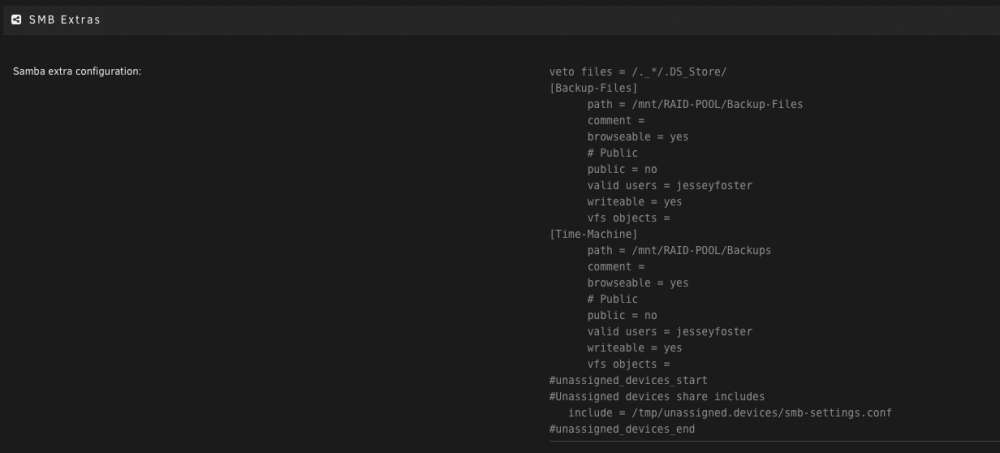The image size is (1000, 453).
Task: Click the #unassigned_devices_start line
Action: point(628,380)
